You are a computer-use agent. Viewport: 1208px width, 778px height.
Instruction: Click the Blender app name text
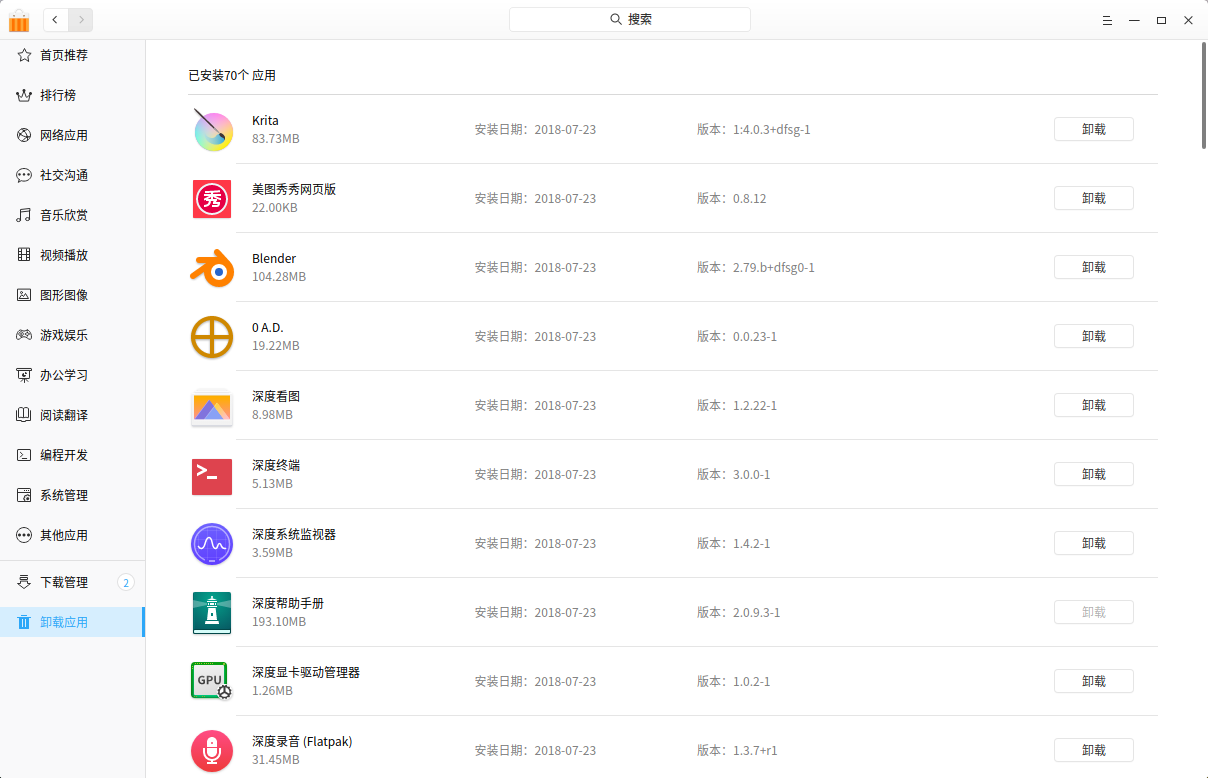274,259
